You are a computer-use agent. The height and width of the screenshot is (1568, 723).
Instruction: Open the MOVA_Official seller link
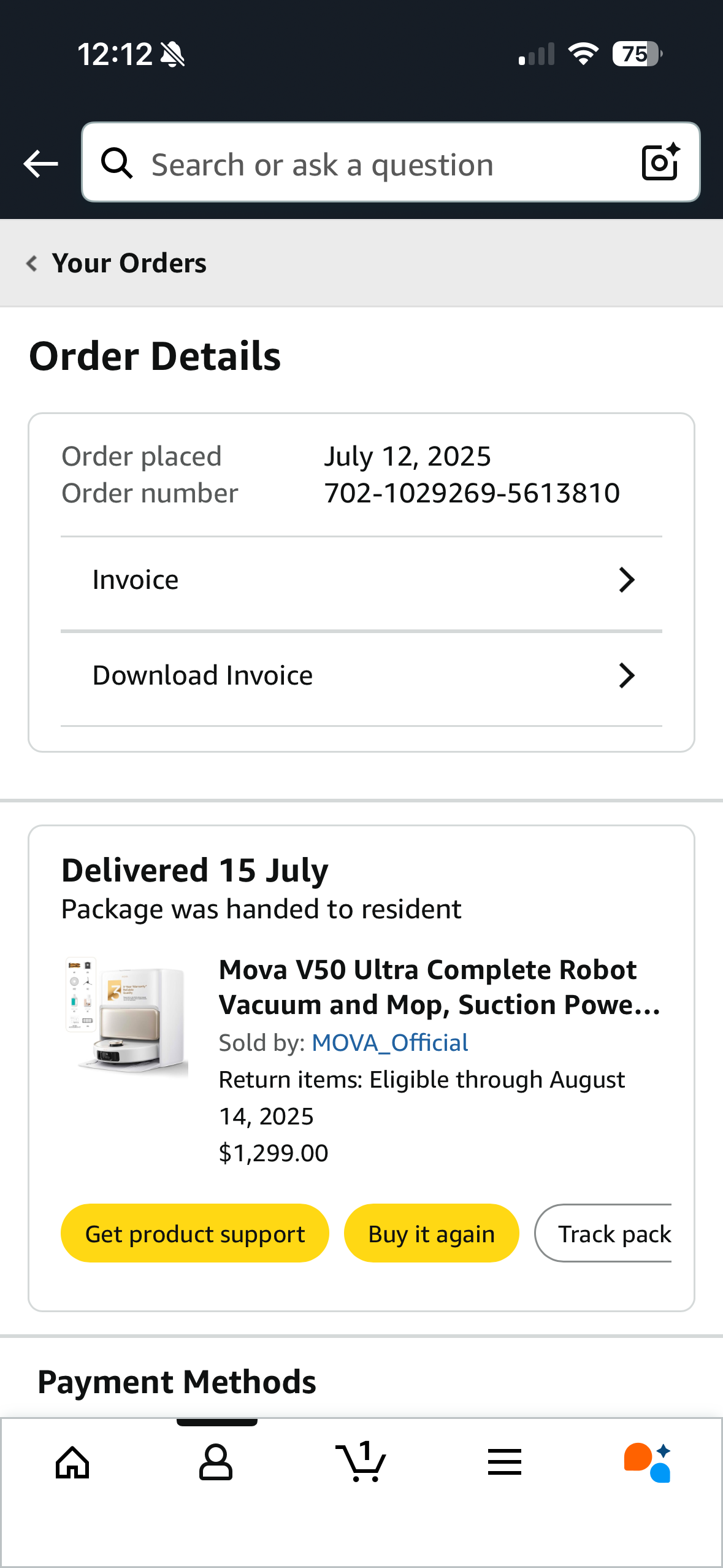[390, 1043]
